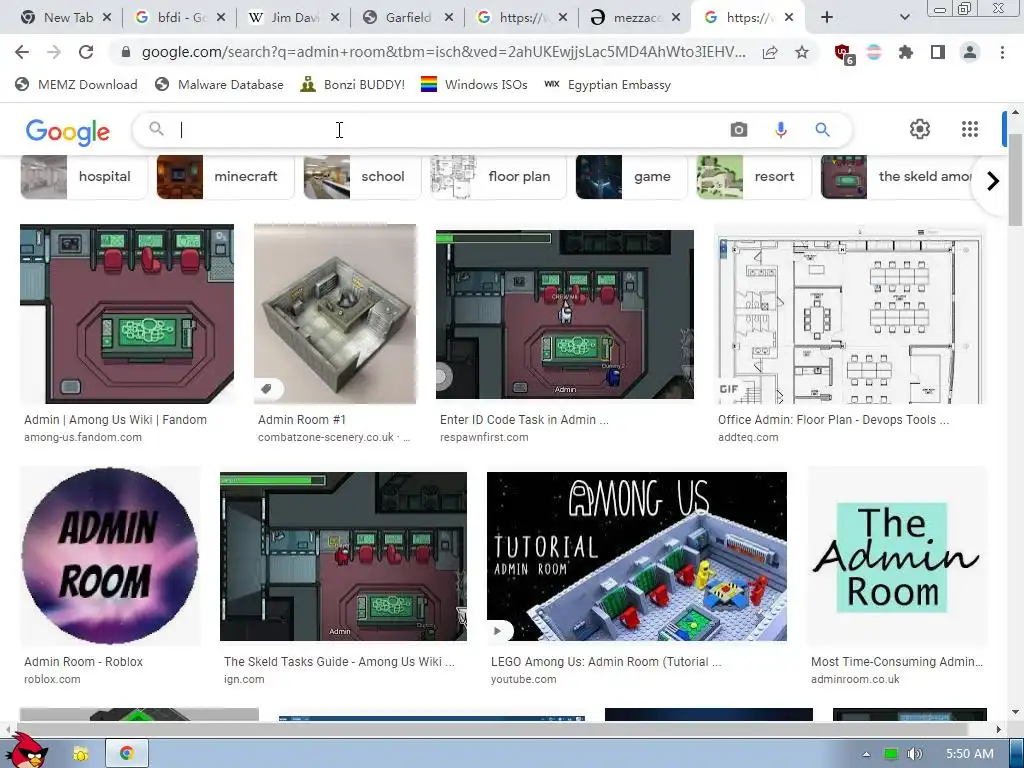Show hidden system tray icons
Viewport: 1024px width, 768px height.
coord(867,754)
